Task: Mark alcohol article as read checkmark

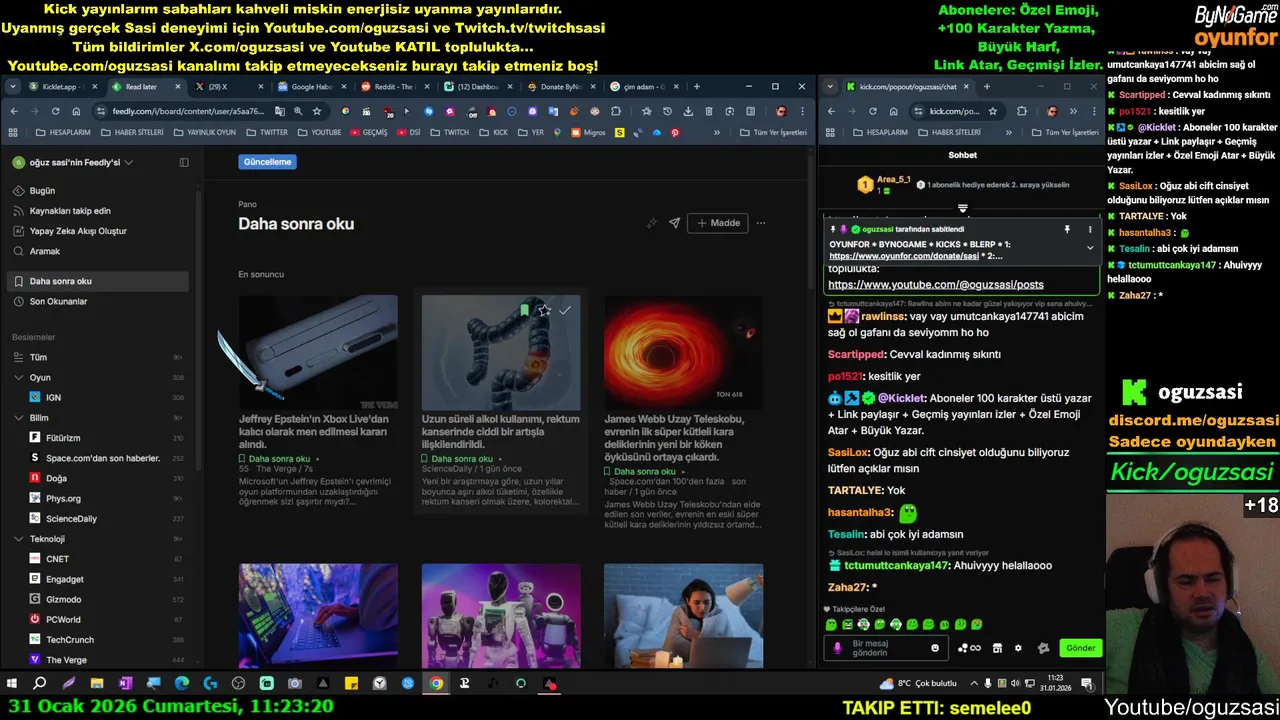Action: click(565, 310)
